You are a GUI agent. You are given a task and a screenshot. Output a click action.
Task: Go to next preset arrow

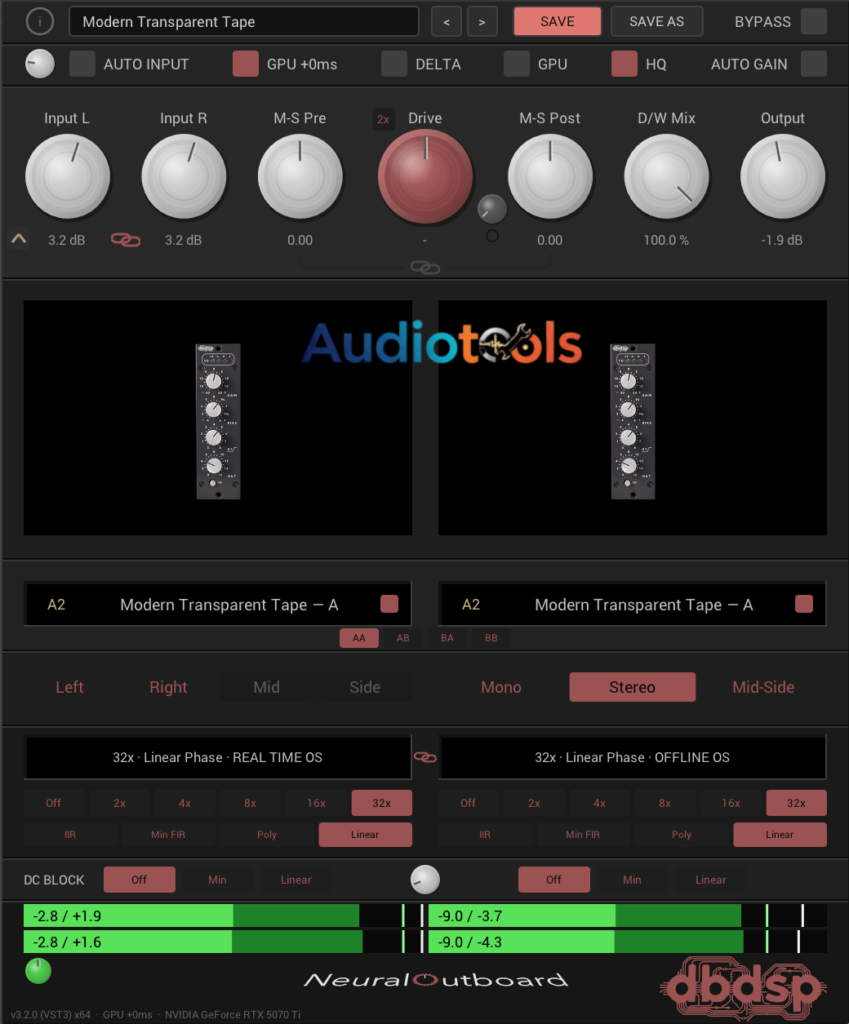482,22
